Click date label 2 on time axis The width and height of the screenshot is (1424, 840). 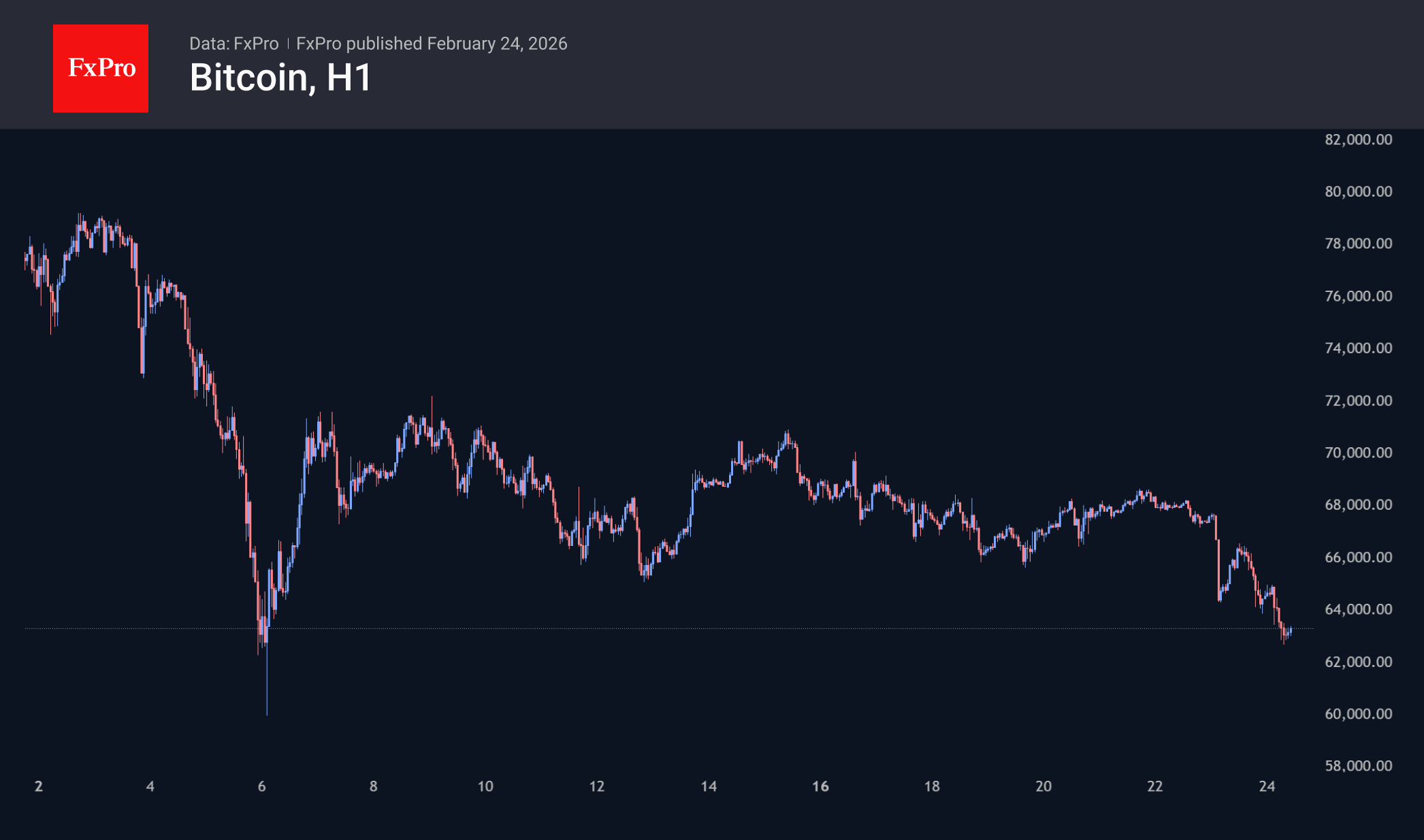[39, 786]
